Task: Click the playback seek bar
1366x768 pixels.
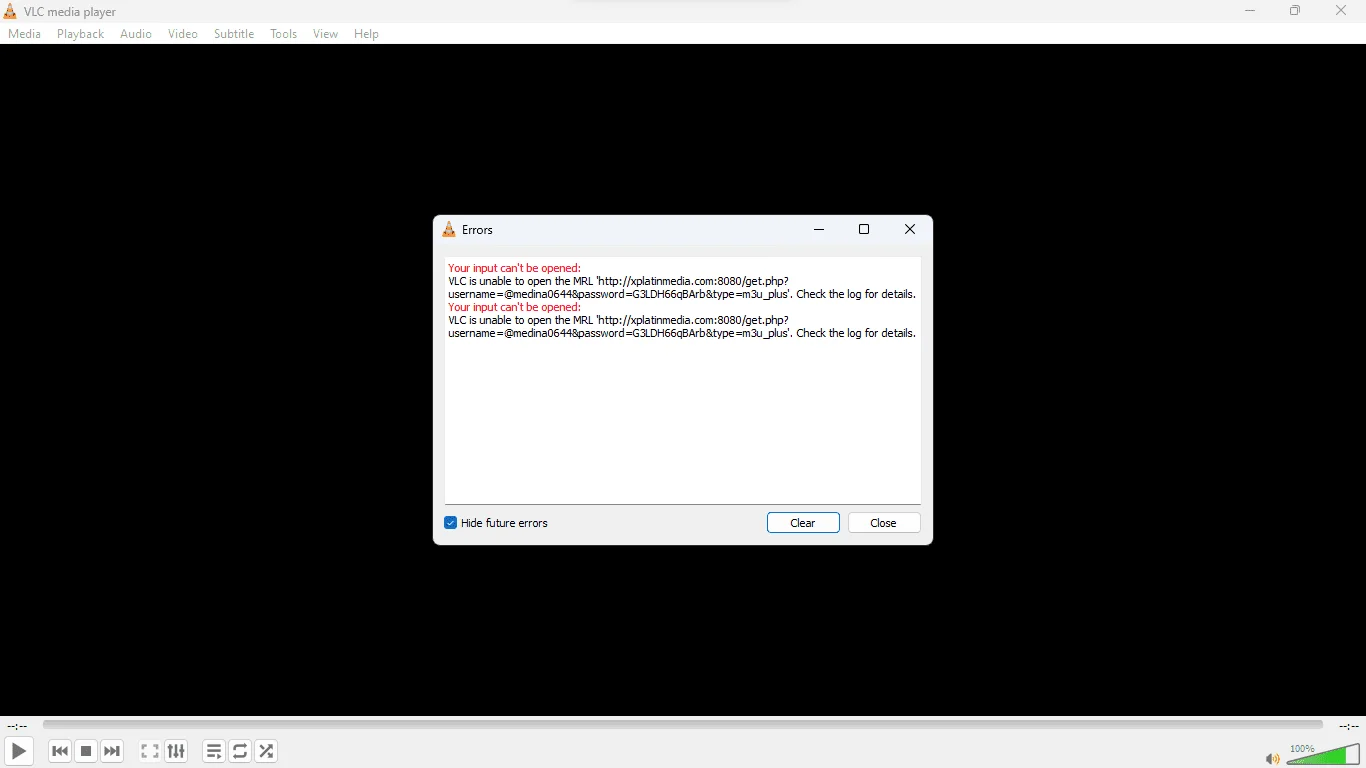Action: [x=683, y=725]
